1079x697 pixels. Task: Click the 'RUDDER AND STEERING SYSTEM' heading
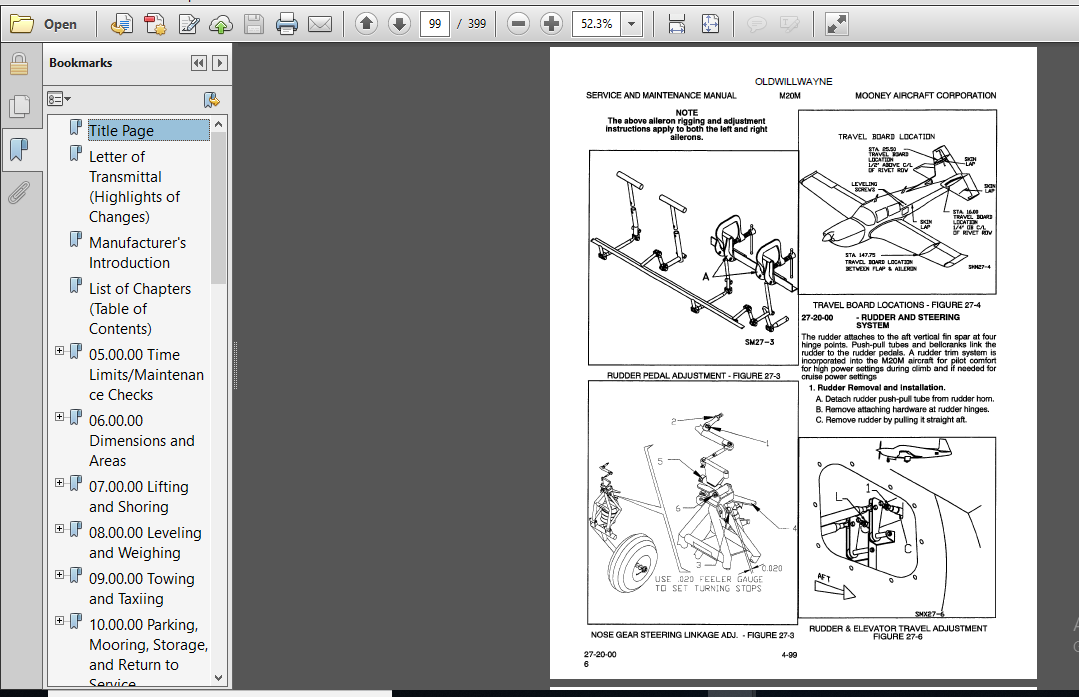908,321
